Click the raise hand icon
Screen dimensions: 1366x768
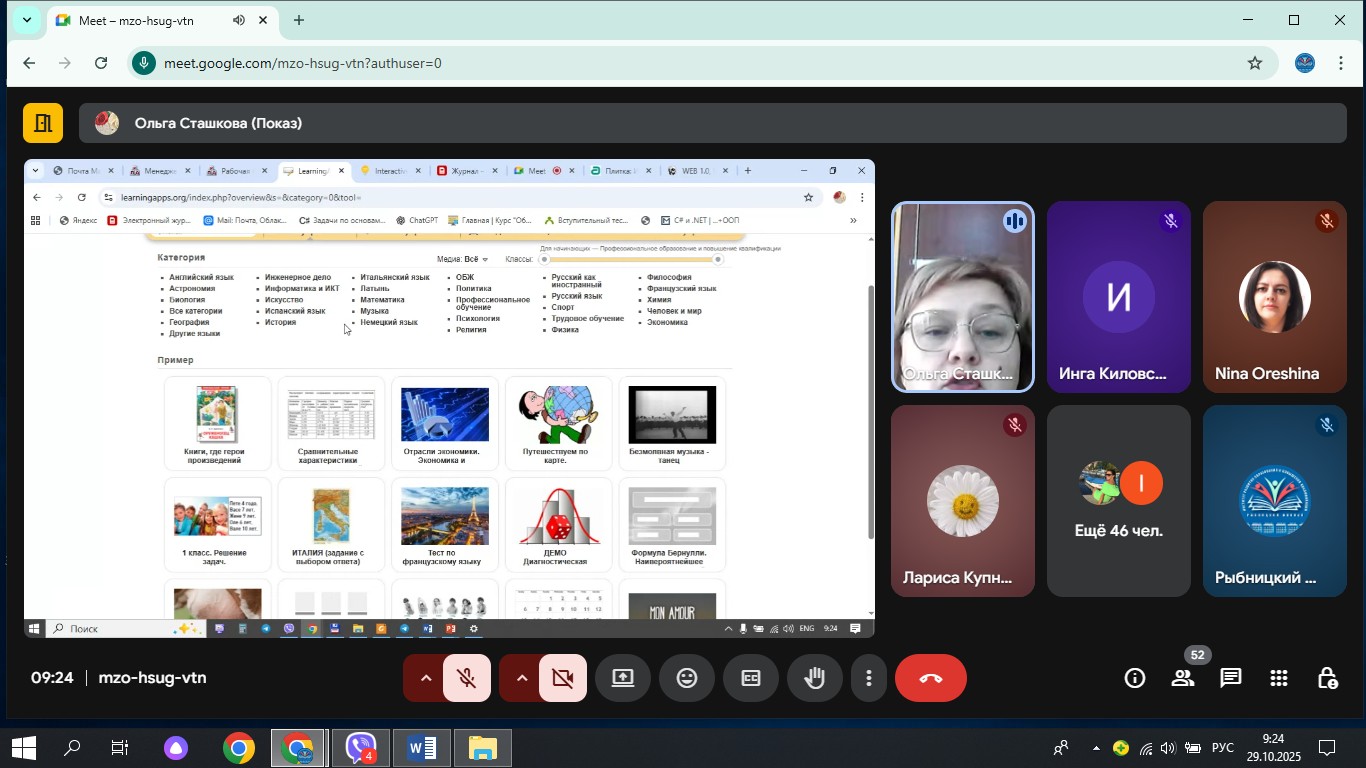click(x=815, y=678)
